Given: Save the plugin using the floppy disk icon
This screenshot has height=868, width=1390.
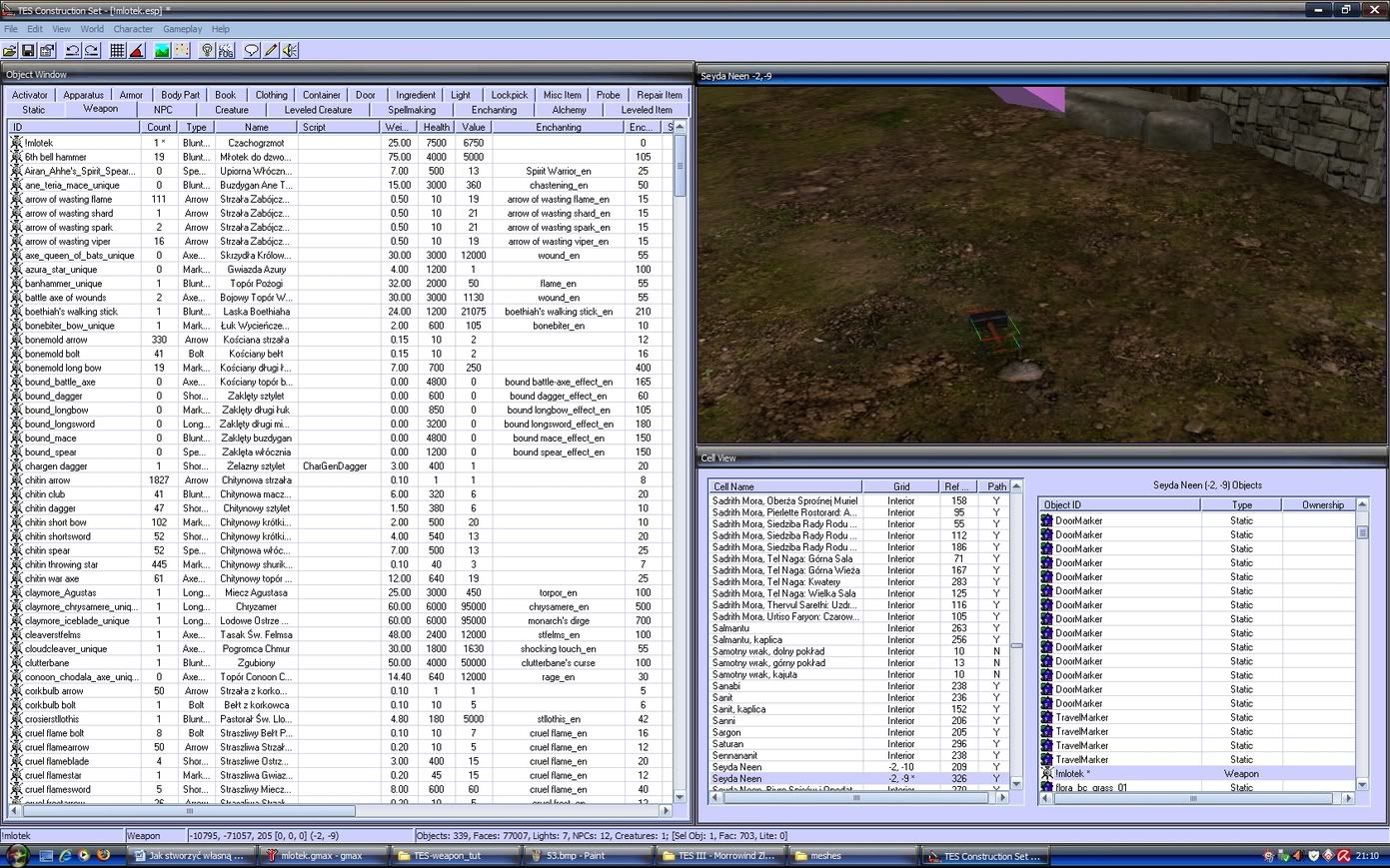Looking at the screenshot, I should click(28, 51).
